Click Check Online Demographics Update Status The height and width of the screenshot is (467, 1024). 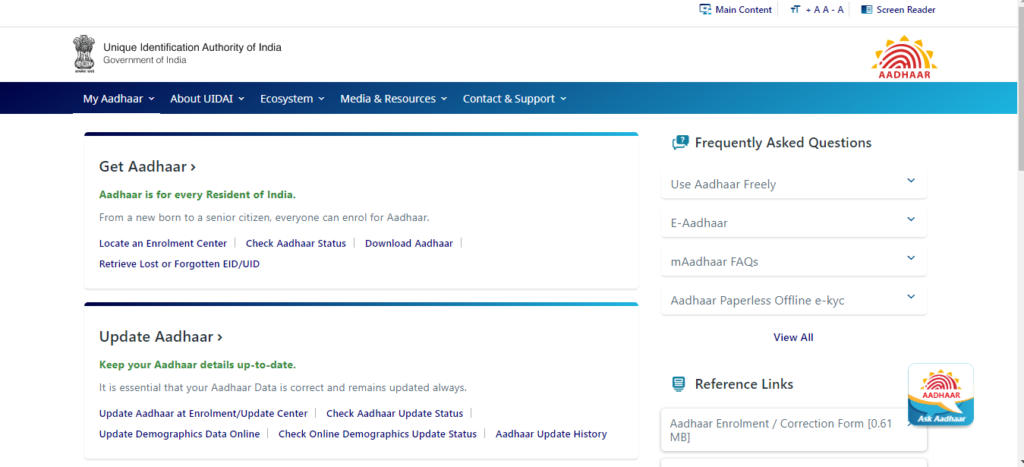coord(377,434)
